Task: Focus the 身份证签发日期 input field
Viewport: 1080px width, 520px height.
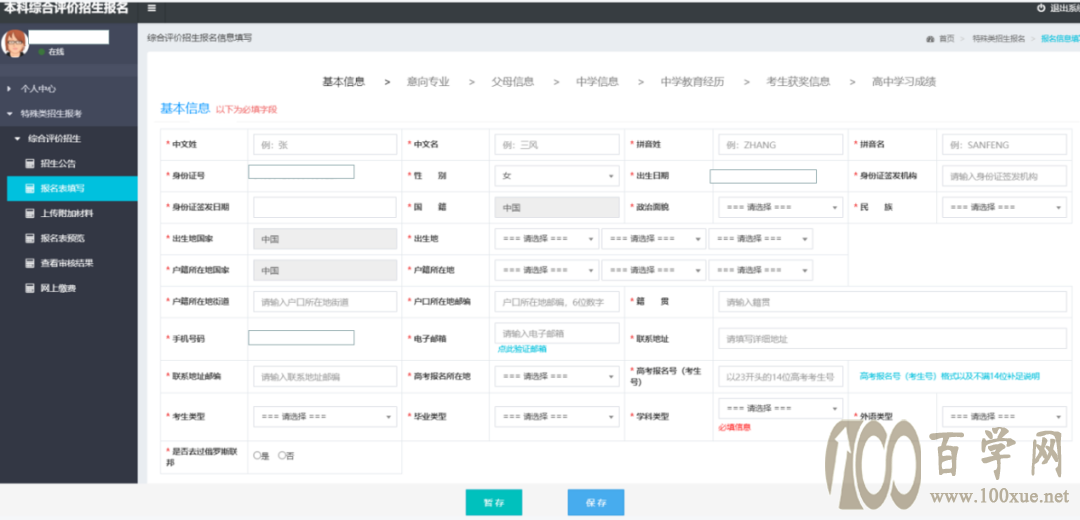Action: tap(325, 207)
